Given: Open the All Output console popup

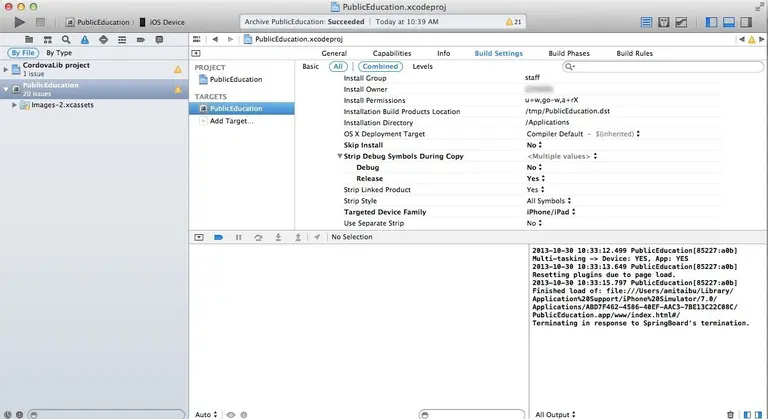Looking at the screenshot, I should [555, 415].
